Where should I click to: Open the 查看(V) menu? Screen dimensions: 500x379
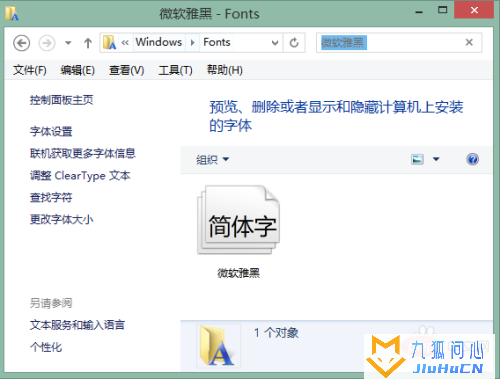pyautogui.click(x=127, y=70)
